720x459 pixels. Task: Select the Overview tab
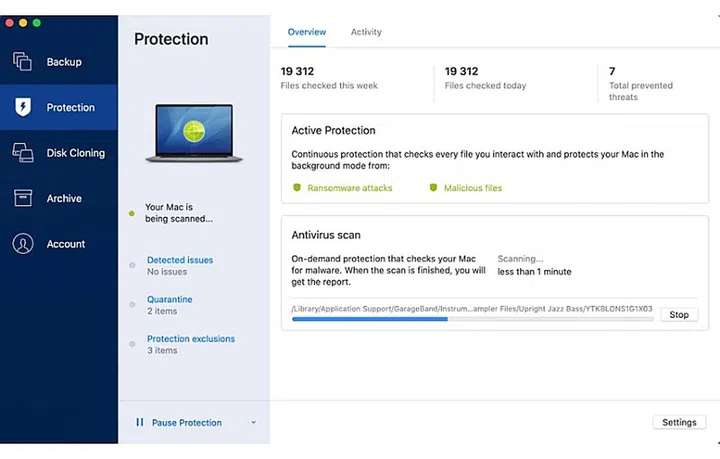click(x=307, y=32)
